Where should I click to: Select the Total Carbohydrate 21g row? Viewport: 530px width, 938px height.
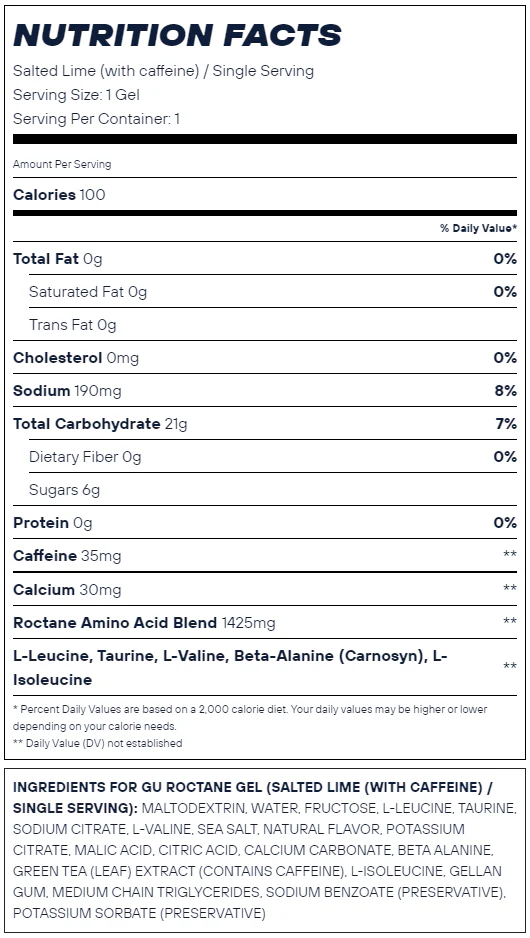point(265,424)
